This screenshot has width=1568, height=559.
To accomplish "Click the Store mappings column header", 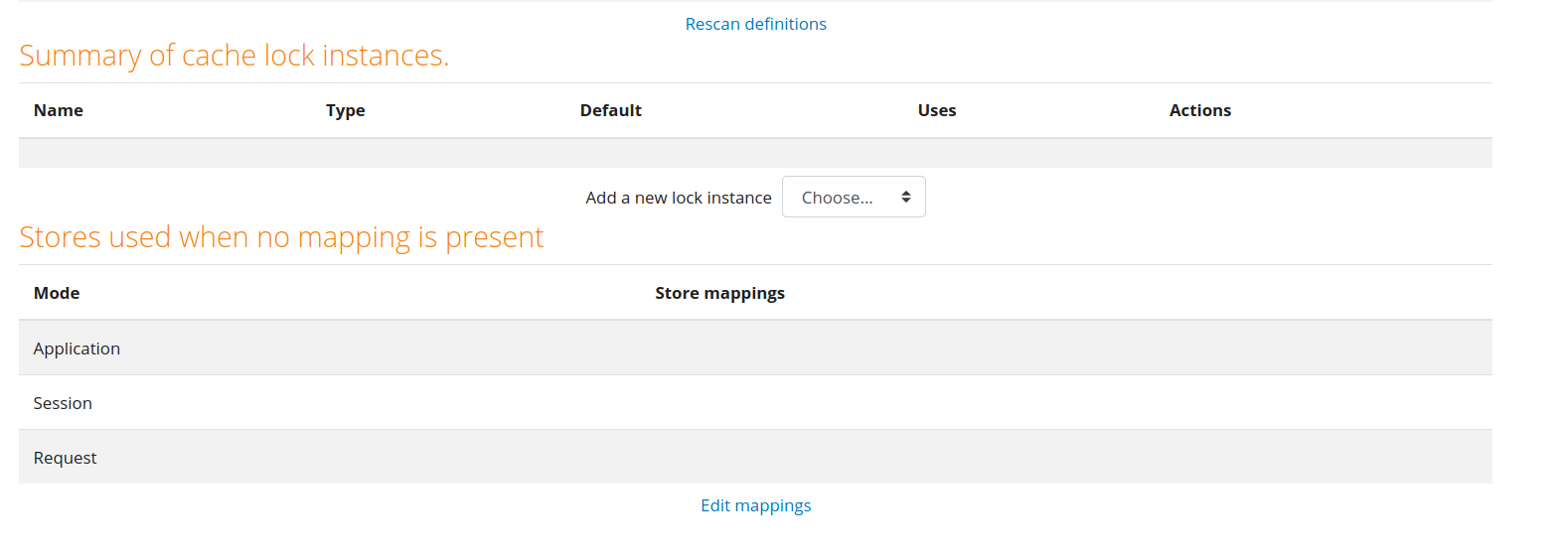I will click(x=720, y=293).
